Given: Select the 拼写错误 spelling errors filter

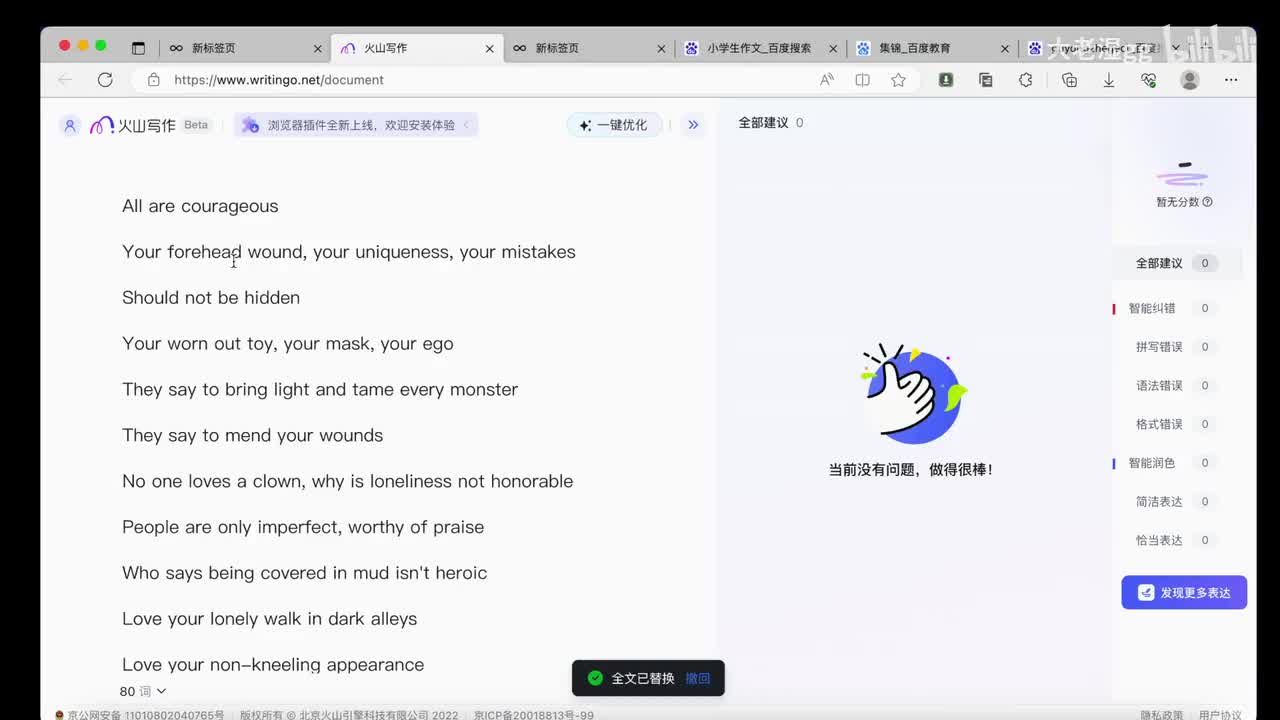Looking at the screenshot, I should tap(1159, 347).
